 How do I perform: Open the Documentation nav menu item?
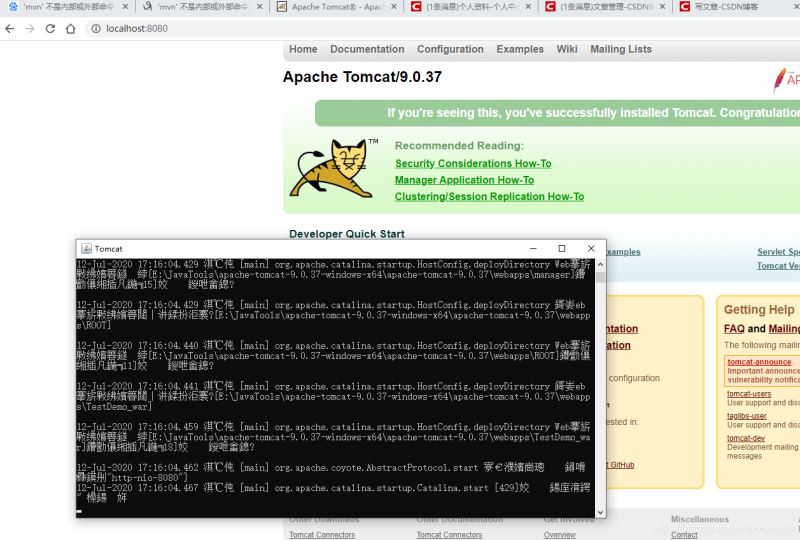(367, 49)
